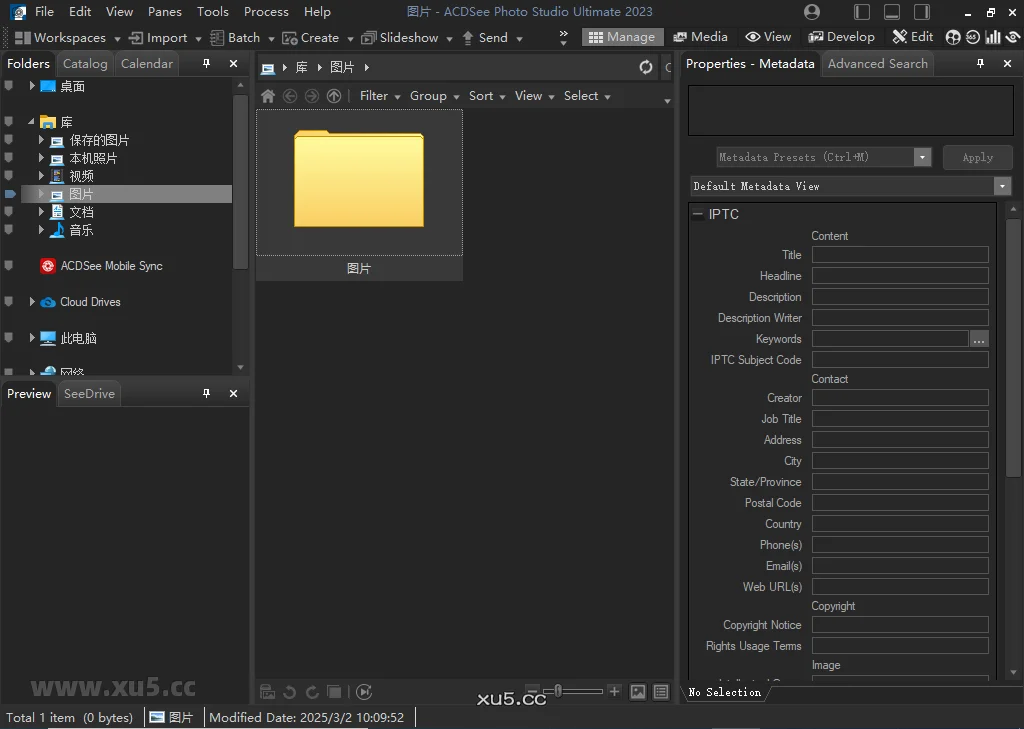Switch to Develop mode
Image resolution: width=1024 pixels, height=729 pixels.
click(842, 37)
